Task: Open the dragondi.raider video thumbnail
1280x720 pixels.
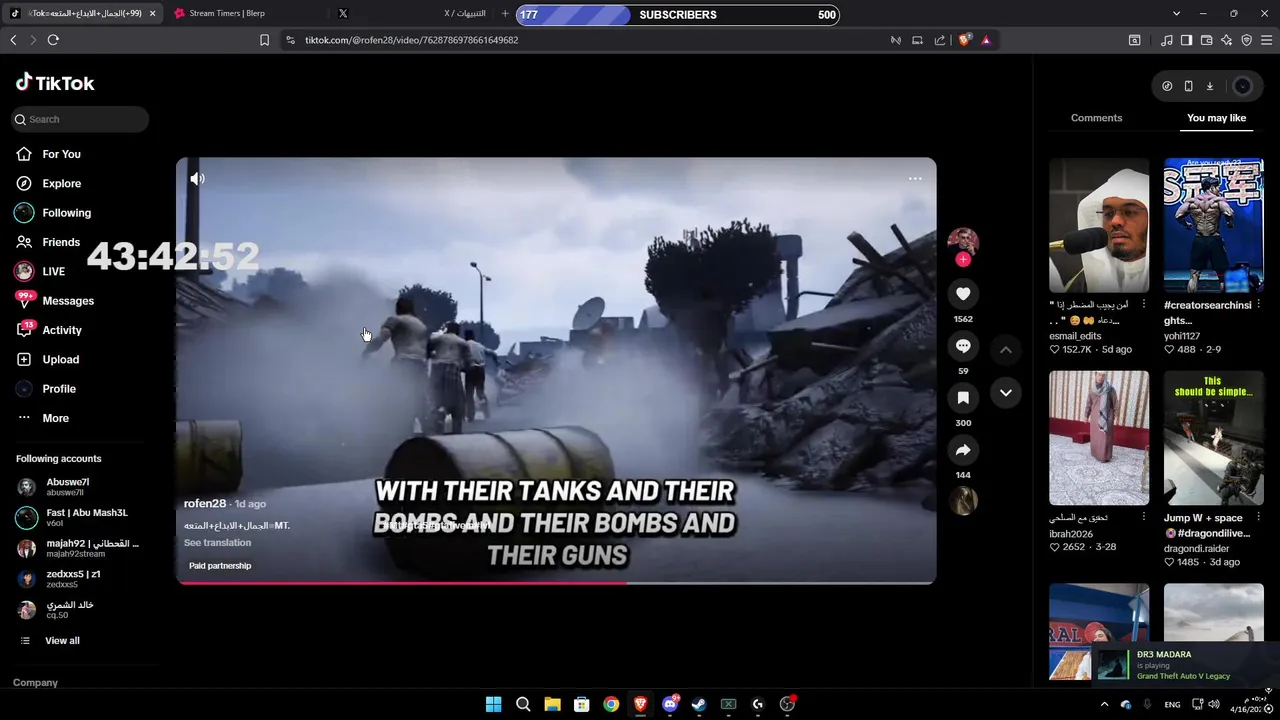Action: pos(1213,438)
